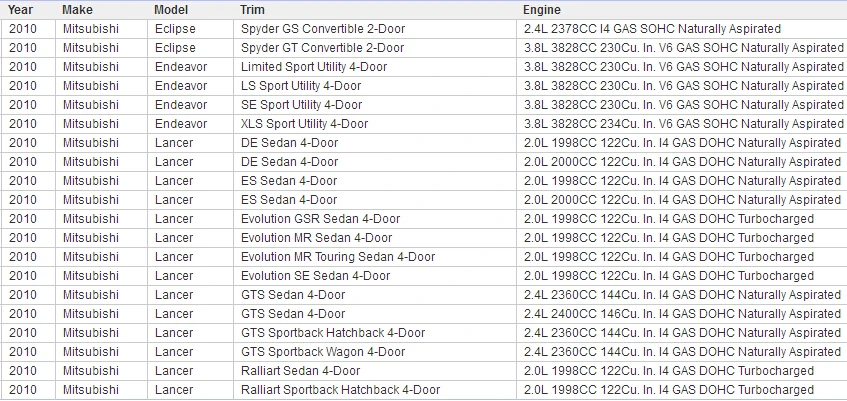Viewport: 847px width, 401px height.
Task: Click the 2.4L 2400CC 146Cu. In. engine cell
Action: pyautogui.click(x=682, y=314)
